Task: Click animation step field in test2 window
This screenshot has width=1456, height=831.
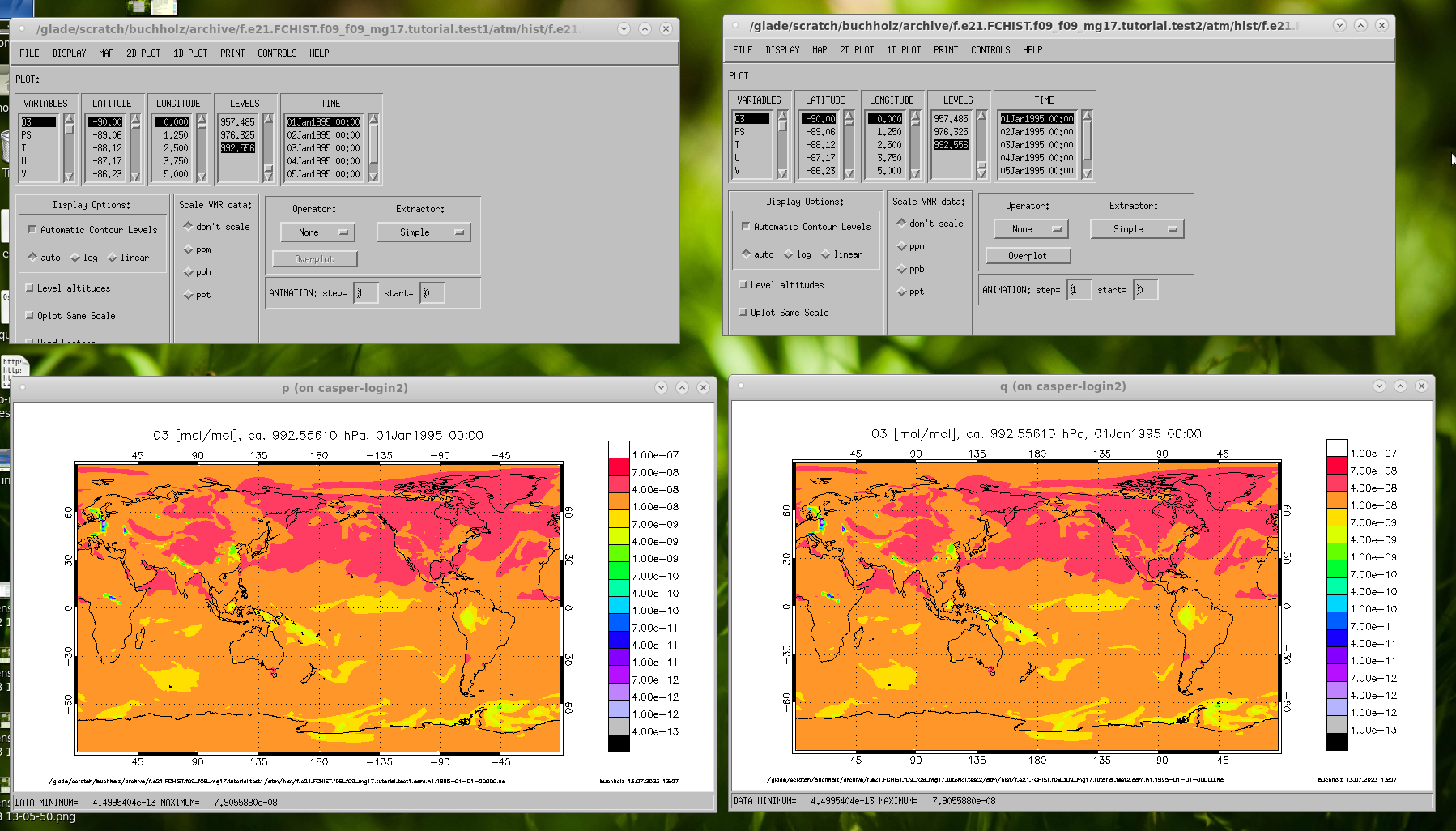Action: (1079, 290)
